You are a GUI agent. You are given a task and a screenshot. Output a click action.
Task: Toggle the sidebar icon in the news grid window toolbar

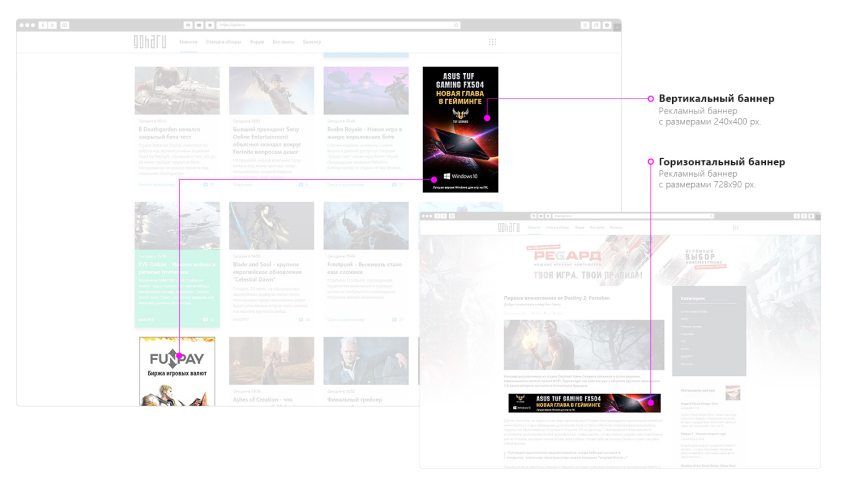coord(64,25)
